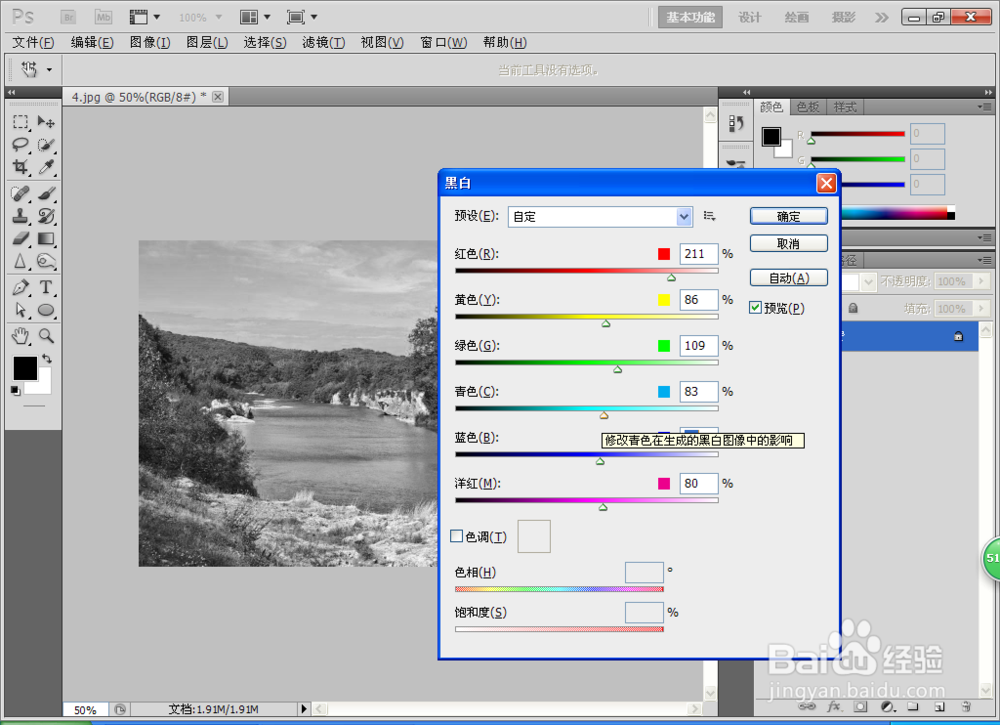Toggle the 预览(P) preview checkbox
Viewport: 1000px width, 725px height.
click(x=756, y=308)
